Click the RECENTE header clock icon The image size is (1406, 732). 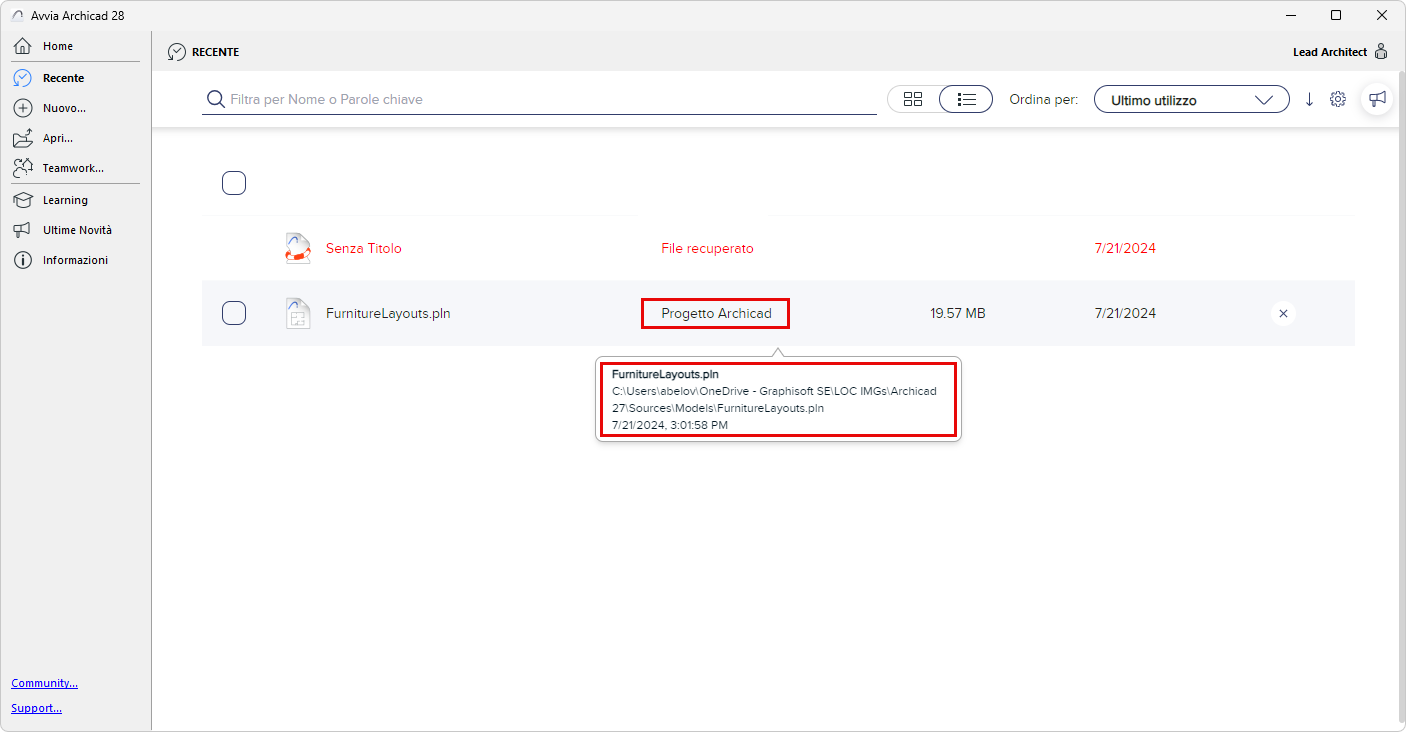click(x=177, y=52)
